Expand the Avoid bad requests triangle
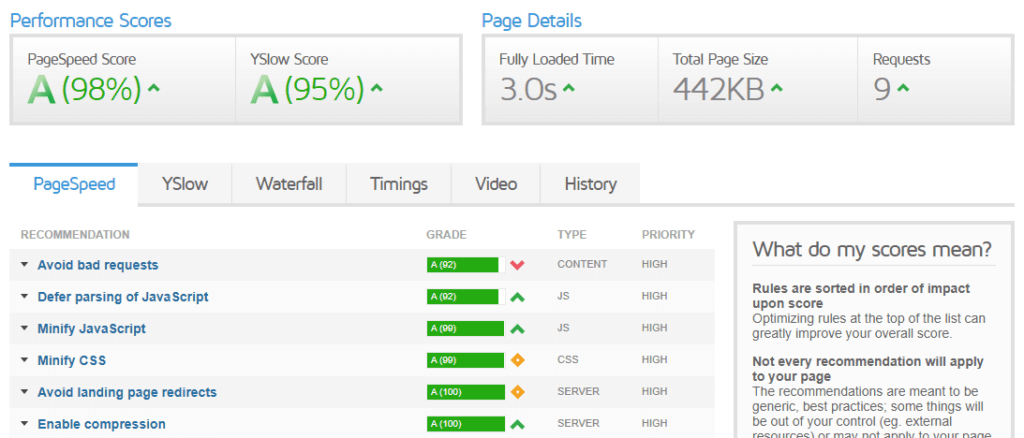 click(x=24, y=264)
